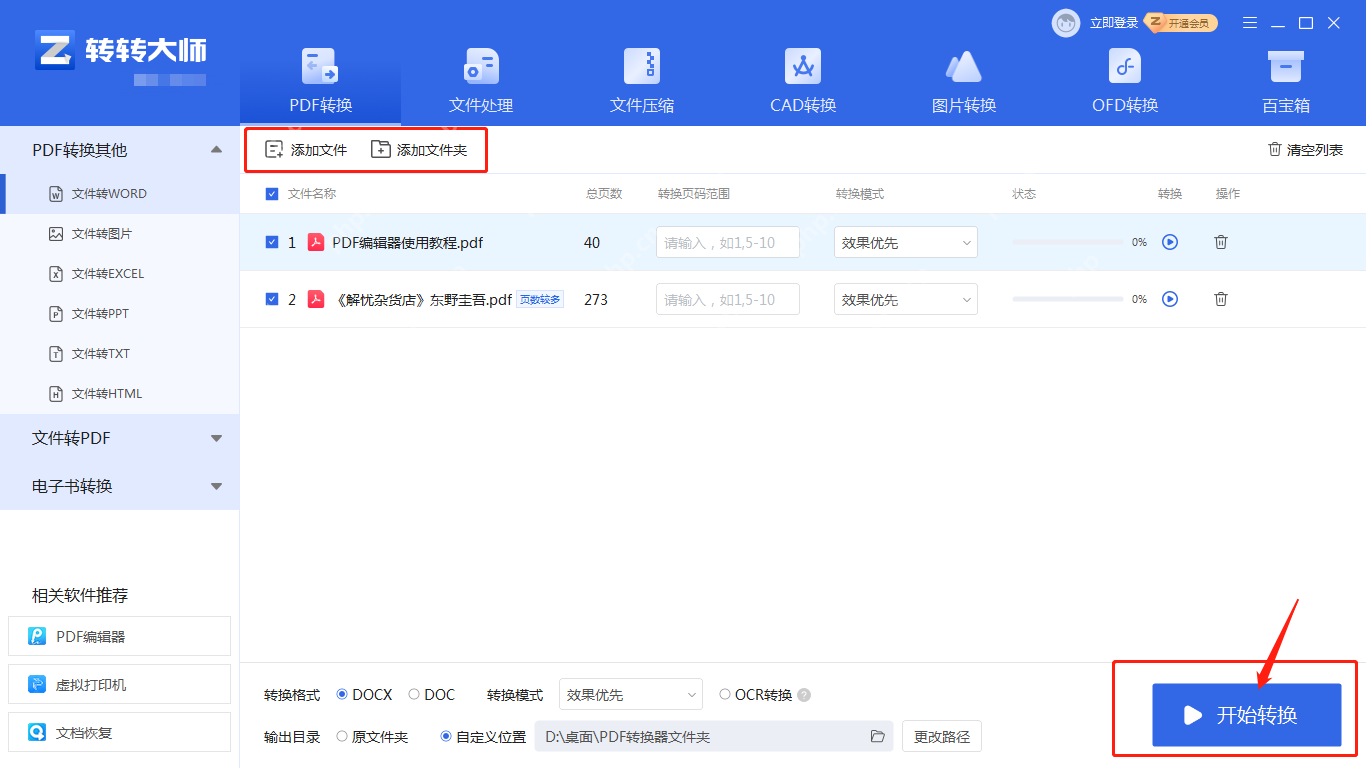
Task: Click the 开始转换 button
Action: (x=1247, y=716)
